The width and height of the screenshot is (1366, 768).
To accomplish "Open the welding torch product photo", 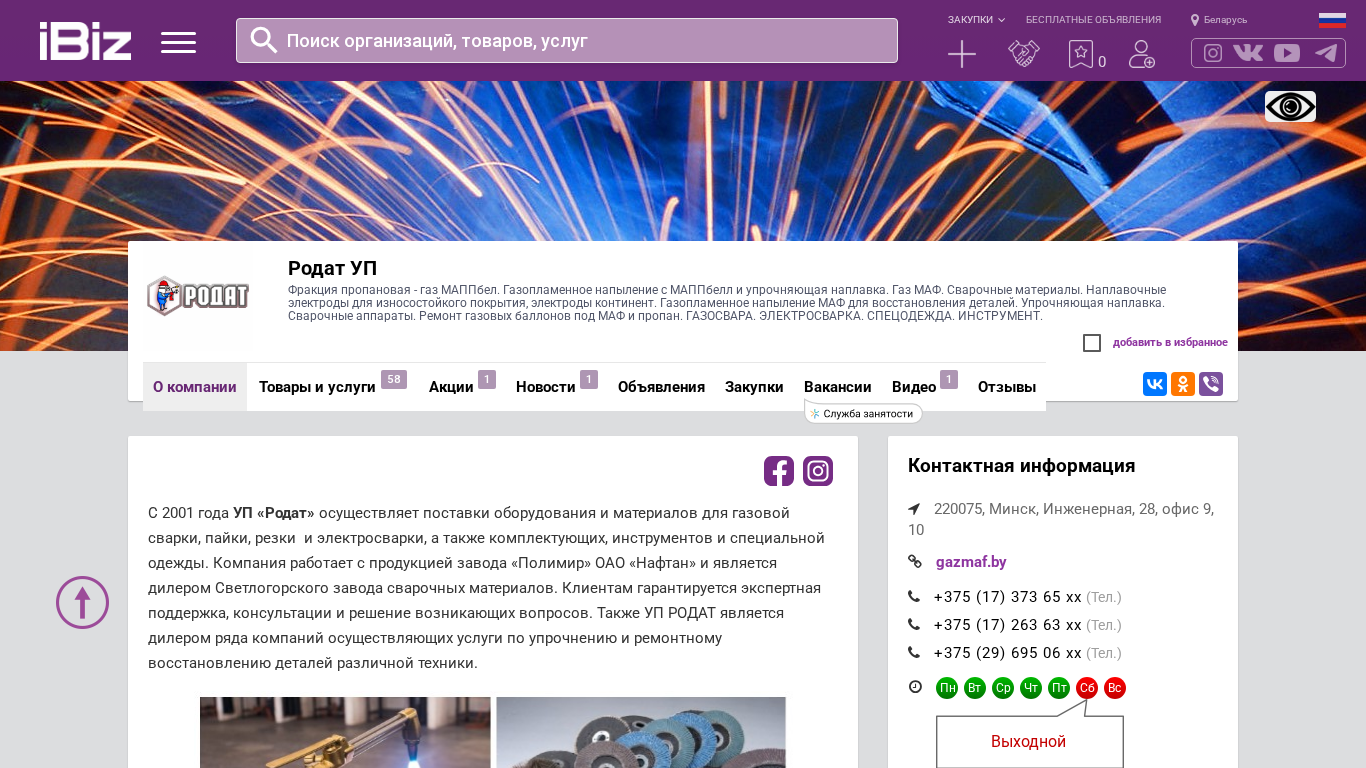I will (345, 732).
